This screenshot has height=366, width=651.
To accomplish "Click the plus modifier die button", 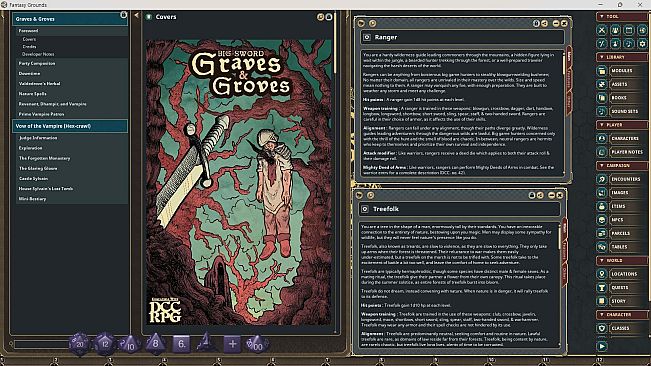I will coord(232,344).
